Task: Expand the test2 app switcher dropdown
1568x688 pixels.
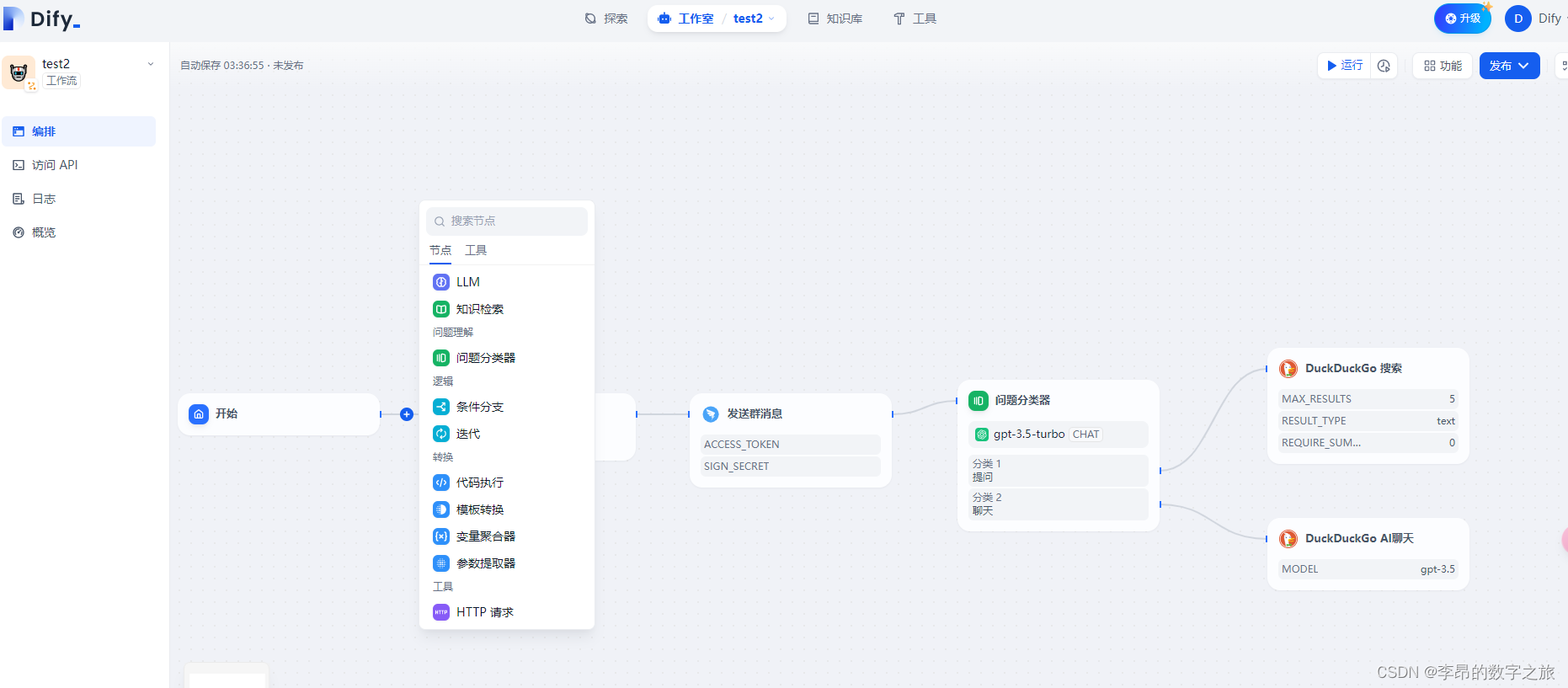Action: (x=755, y=19)
